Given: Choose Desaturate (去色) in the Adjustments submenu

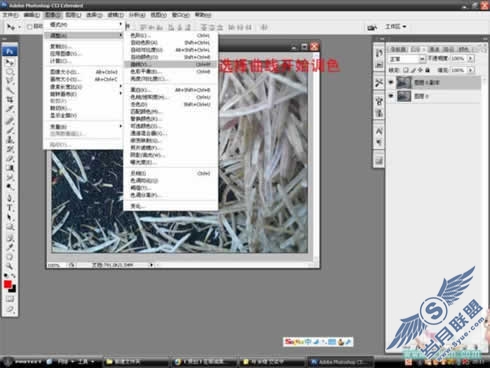Looking at the screenshot, I should tap(171, 104).
